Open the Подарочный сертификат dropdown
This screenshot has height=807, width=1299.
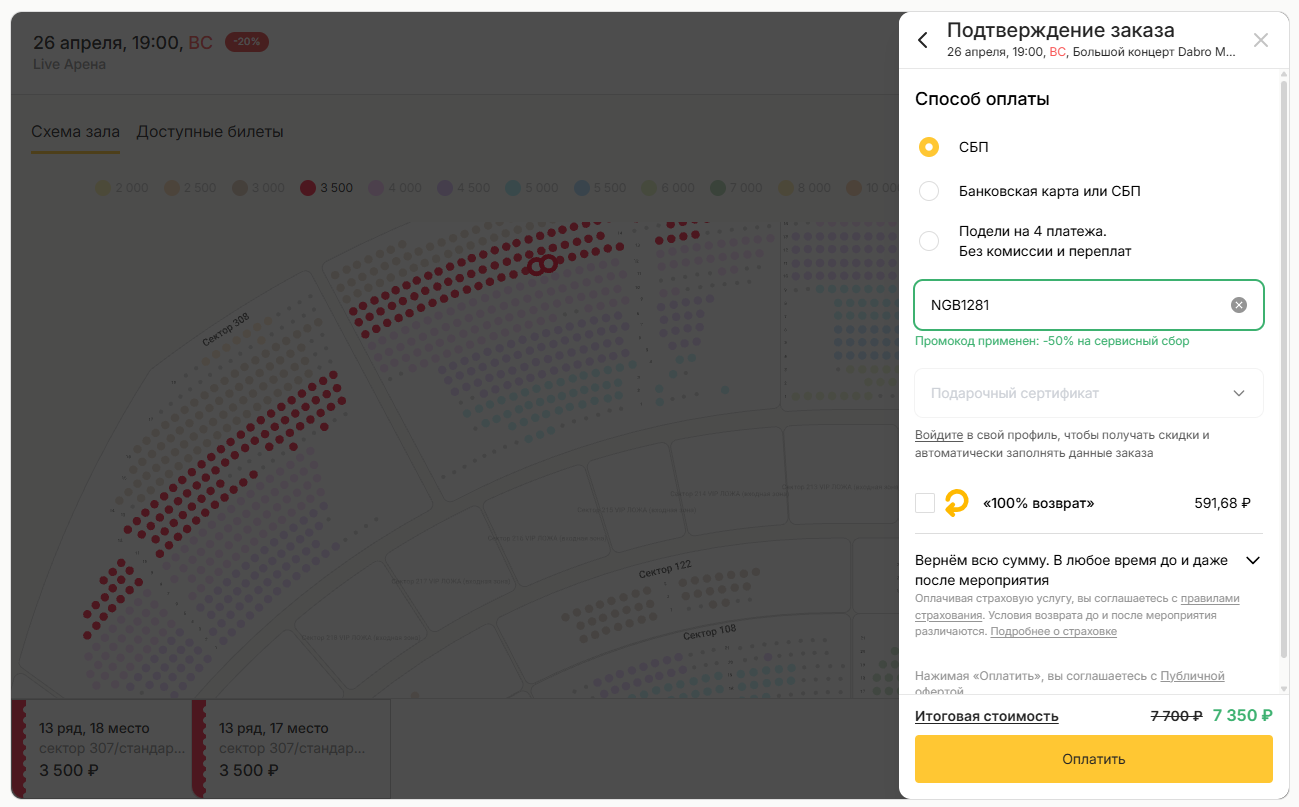(1088, 393)
